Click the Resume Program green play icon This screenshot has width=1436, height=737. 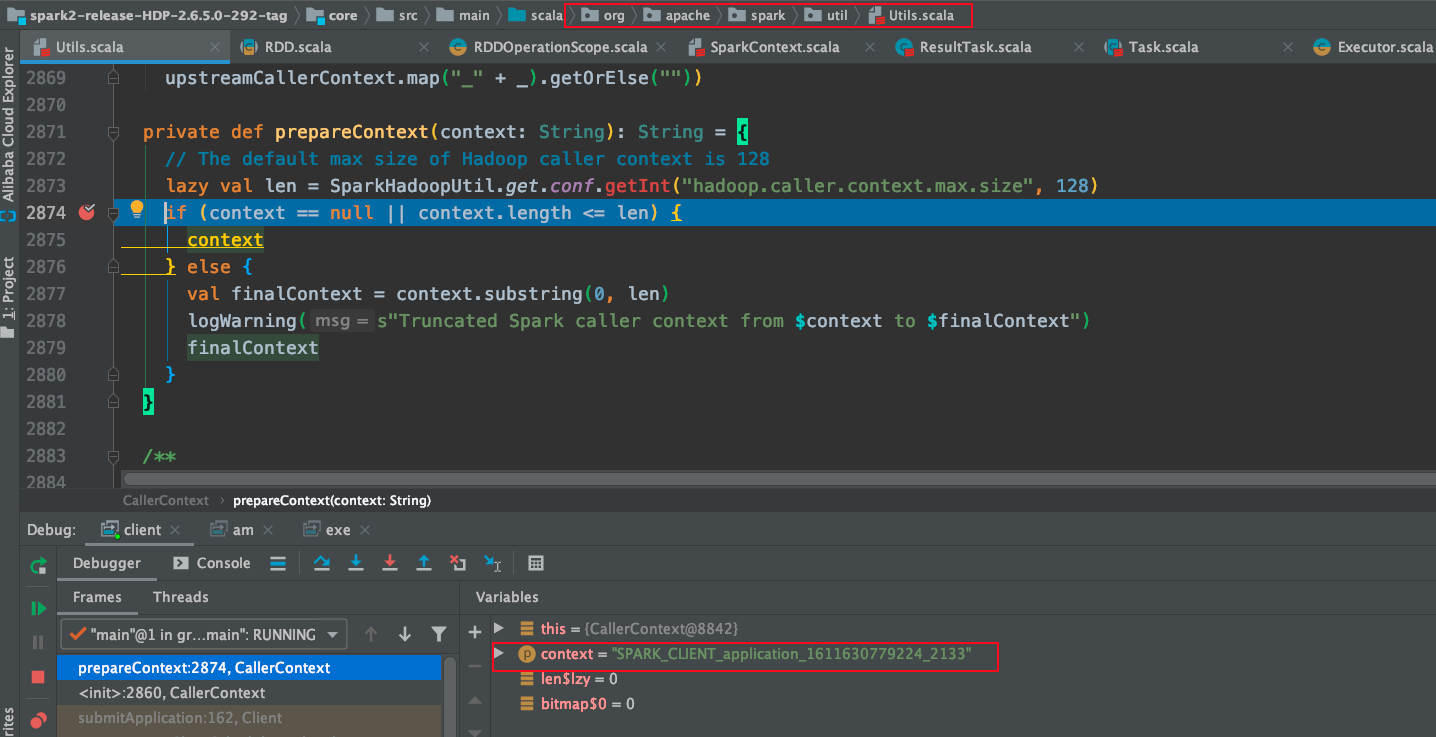(38, 607)
